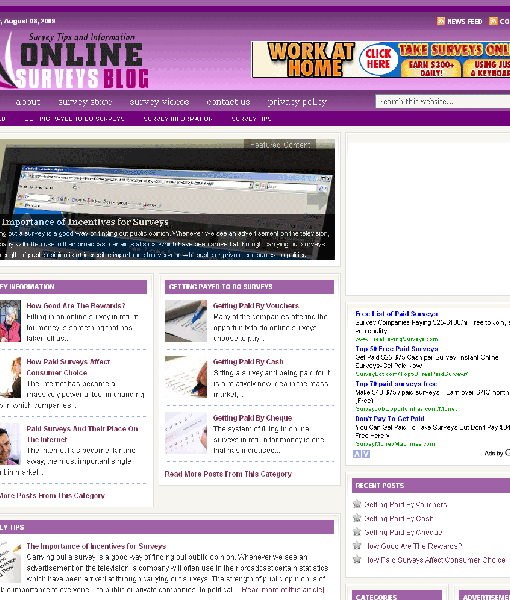Click thumbnail beside How Good Are The Rewards

click(x=10, y=321)
